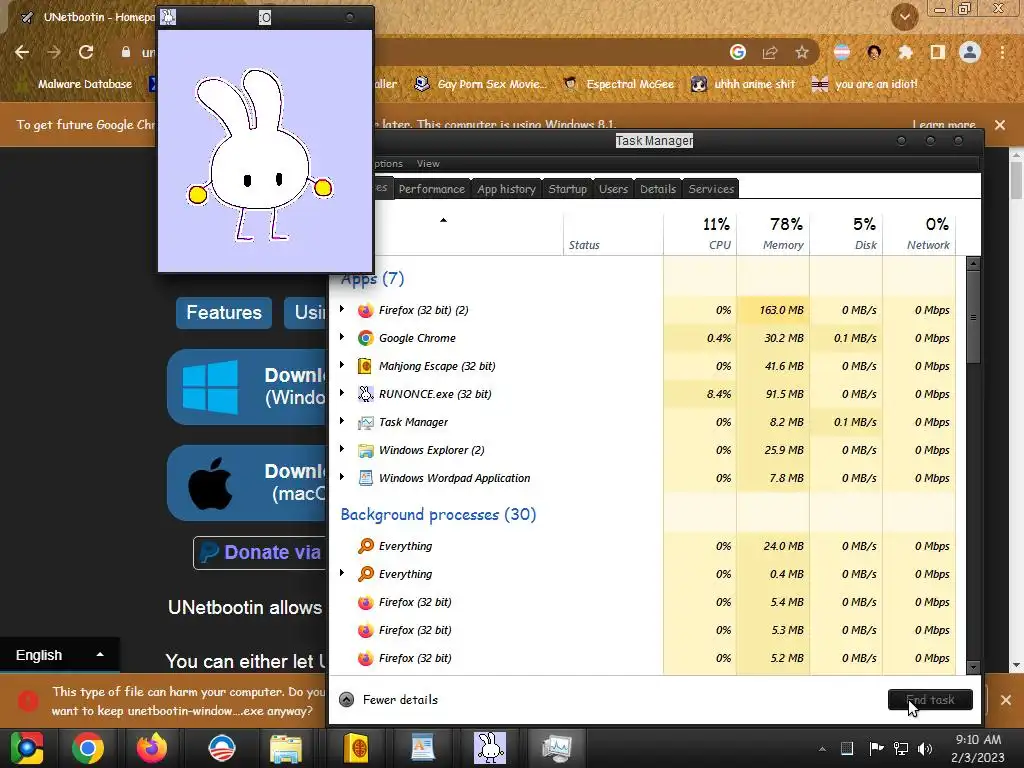
Task: Sort by CPU column header
Action: coord(700,233)
